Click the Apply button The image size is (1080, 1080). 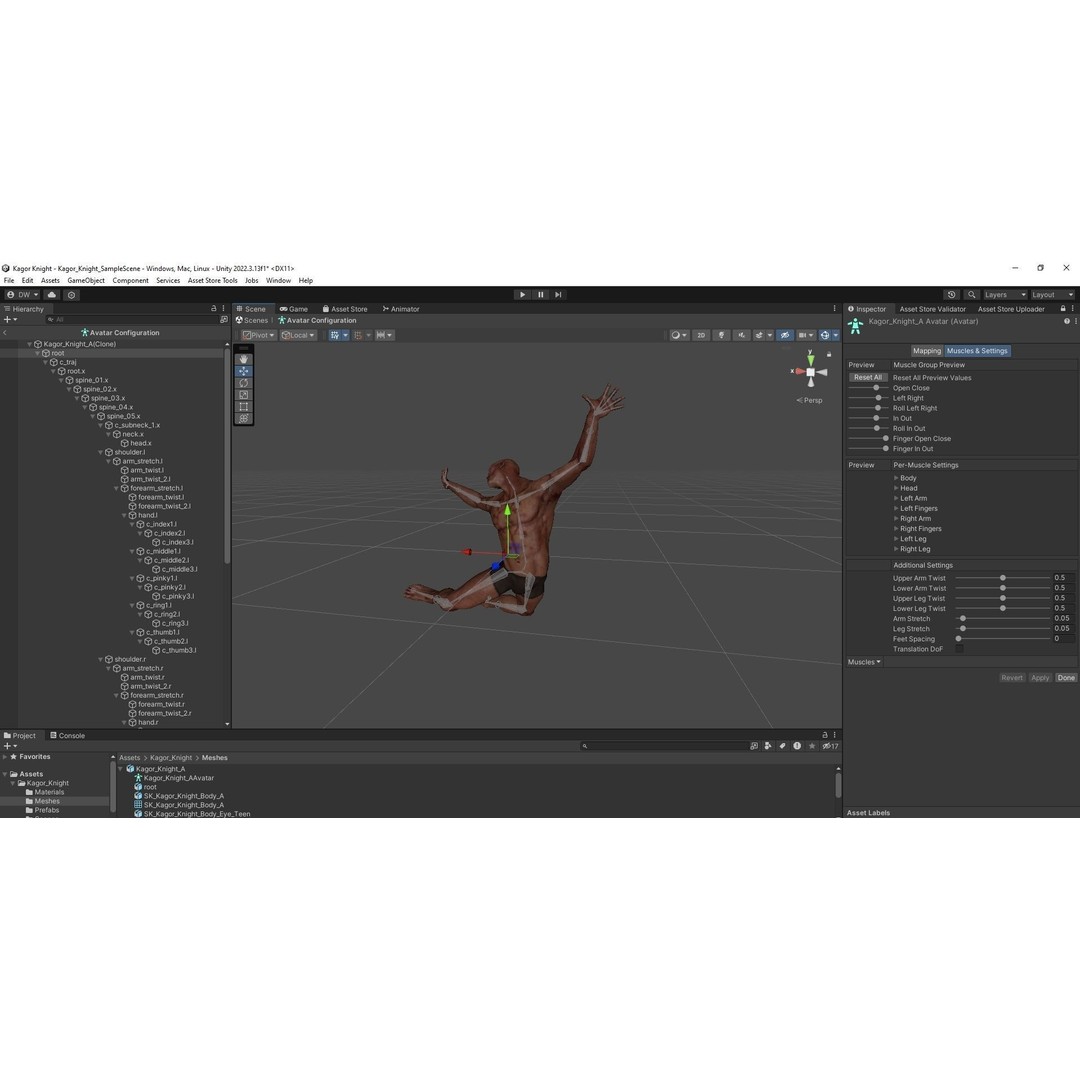(x=1039, y=678)
